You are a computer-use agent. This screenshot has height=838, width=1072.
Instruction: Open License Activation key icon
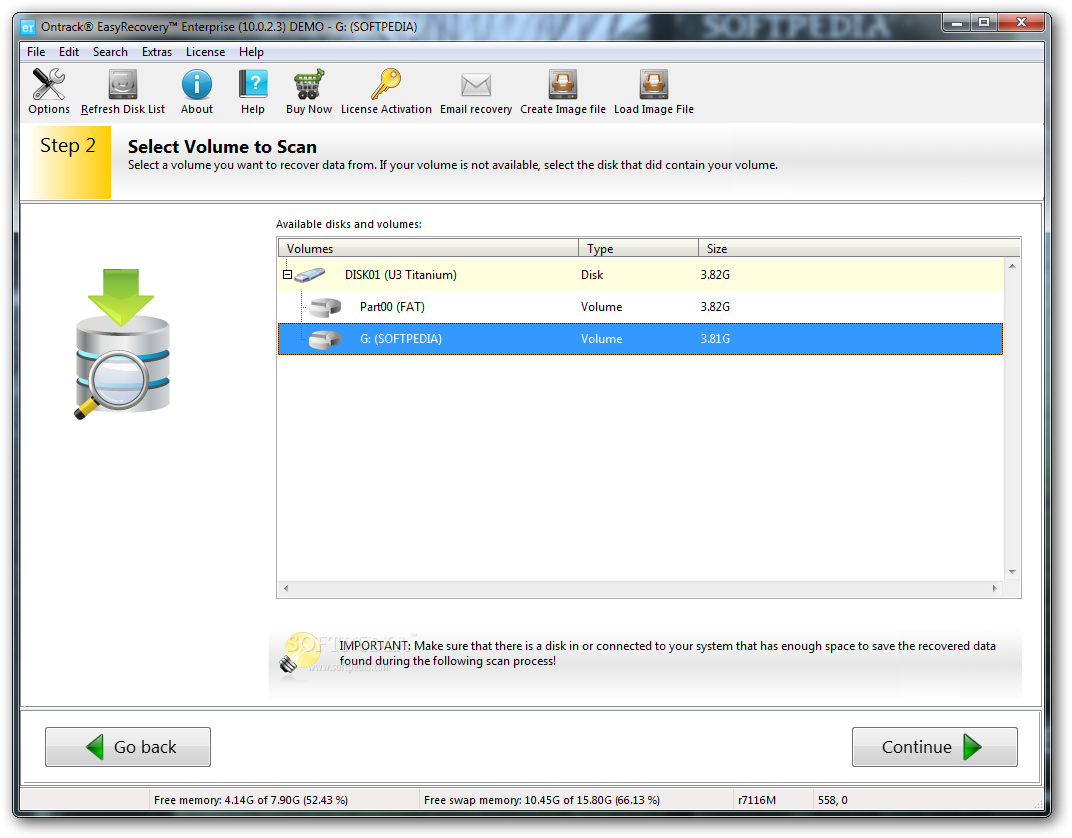pyautogui.click(x=386, y=85)
